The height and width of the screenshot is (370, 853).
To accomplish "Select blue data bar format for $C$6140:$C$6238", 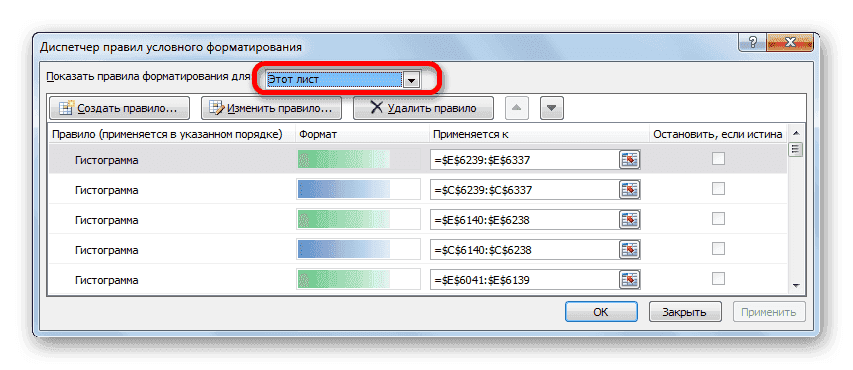I will coord(358,250).
